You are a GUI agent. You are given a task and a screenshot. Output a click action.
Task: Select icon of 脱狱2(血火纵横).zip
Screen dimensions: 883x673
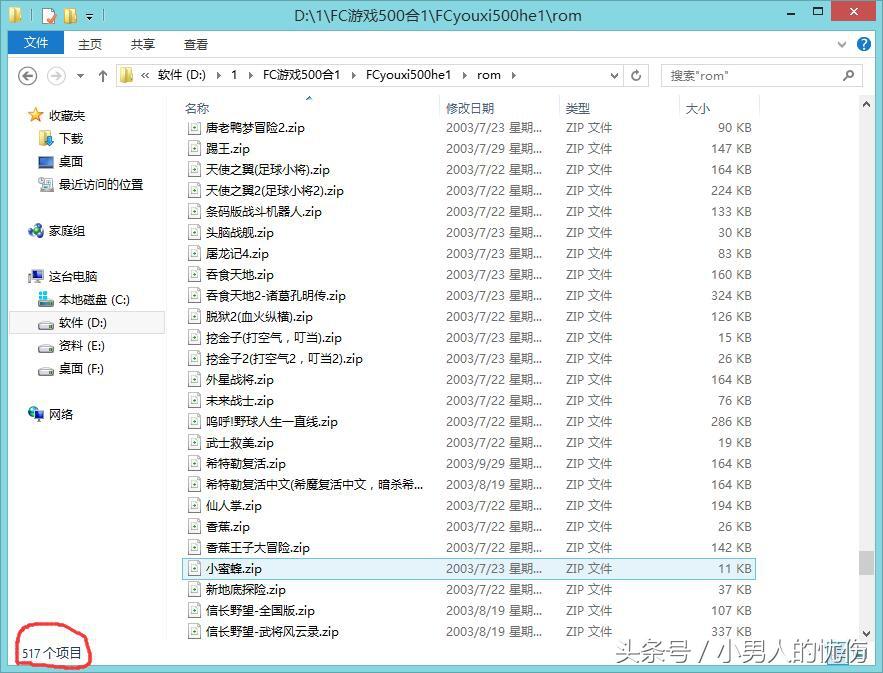tap(194, 317)
